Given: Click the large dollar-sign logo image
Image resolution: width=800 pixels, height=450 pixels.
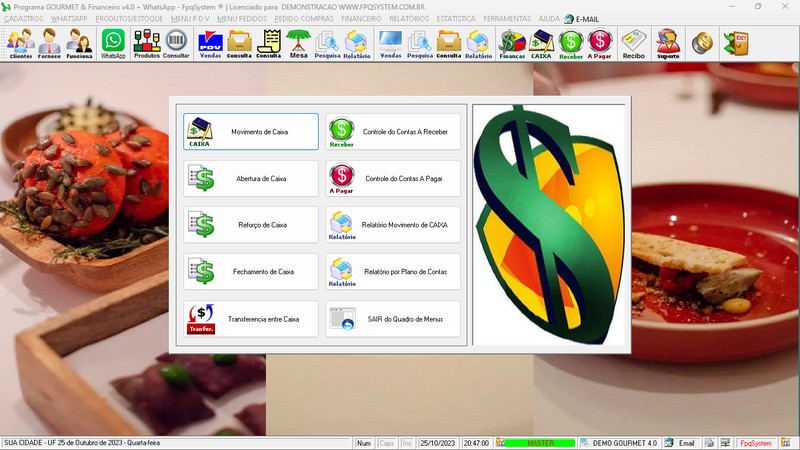Looking at the screenshot, I should (549, 225).
